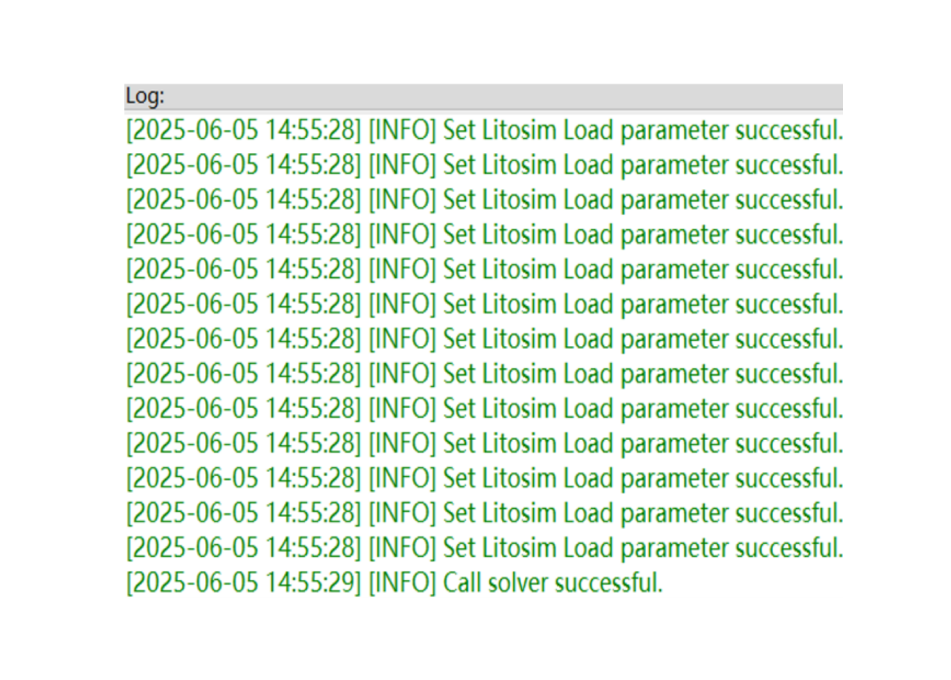Image resolution: width=951 pixels, height=680 pixels.
Task: Click the [INFO] tag on Call solver line
Action: [x=402, y=583]
